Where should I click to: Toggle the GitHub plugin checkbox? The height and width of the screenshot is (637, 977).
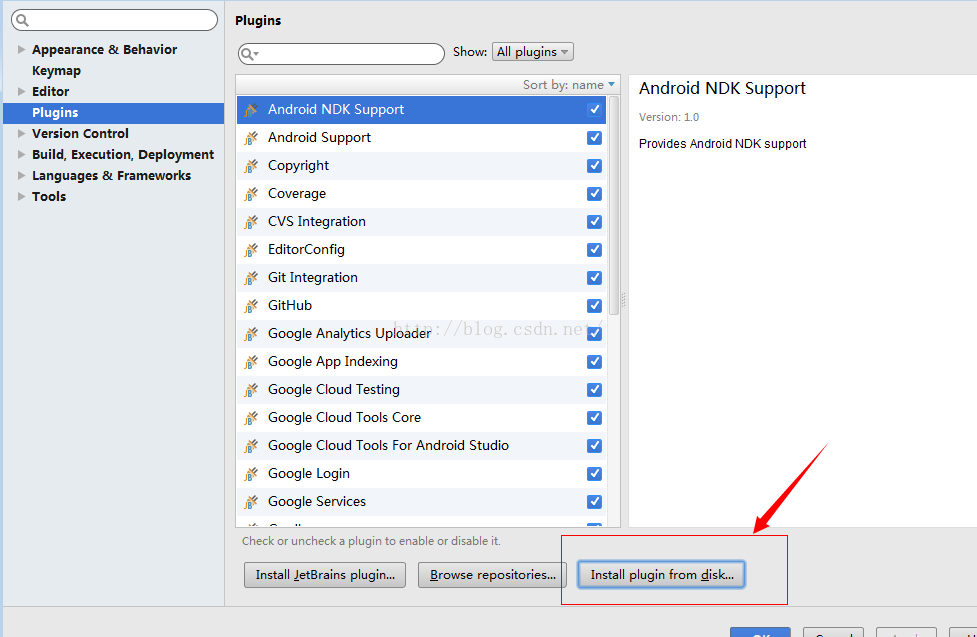pos(594,306)
